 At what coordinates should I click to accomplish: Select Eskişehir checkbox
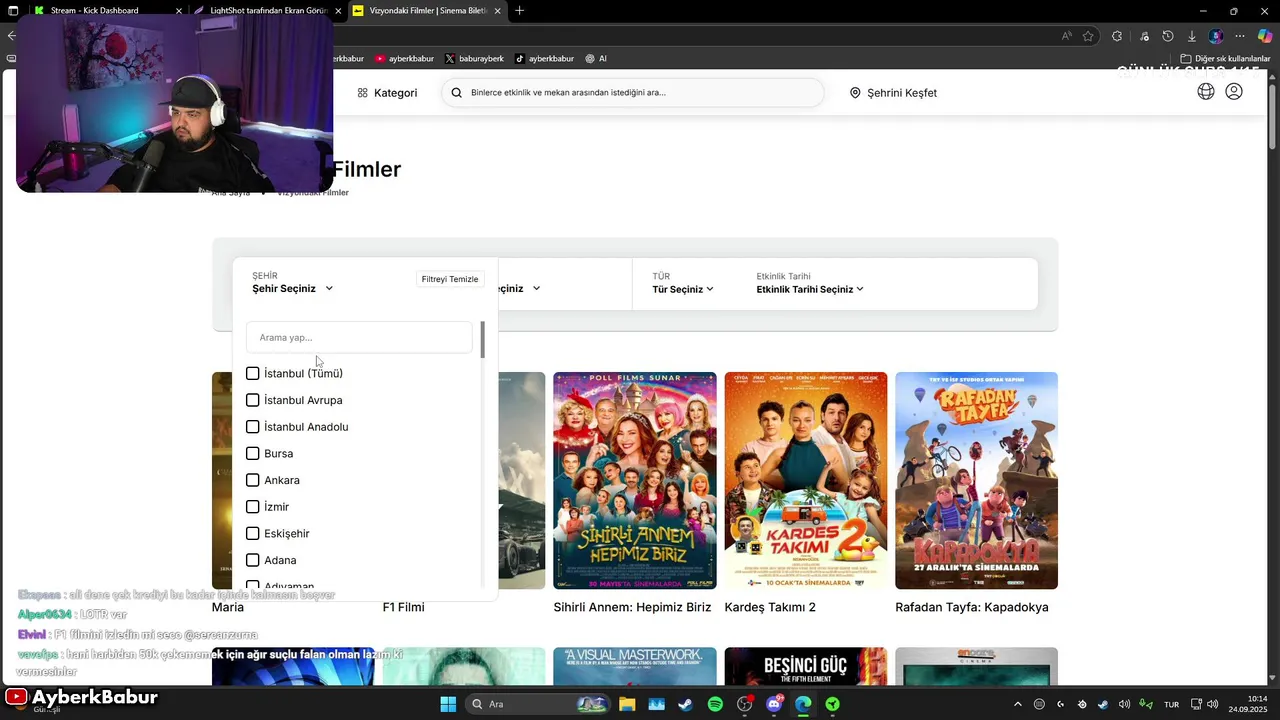[x=253, y=534]
